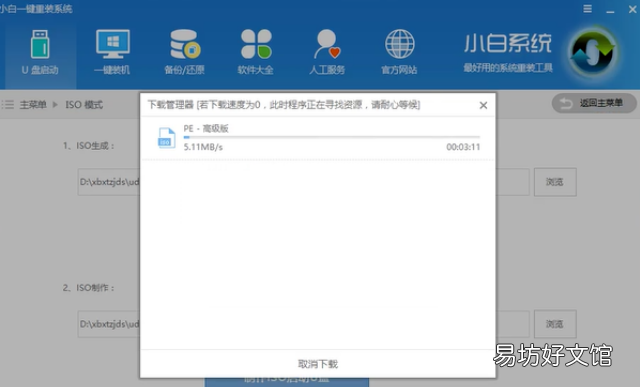This screenshot has height=387, width=640.
Task: Click the 小白系统 brand title text
Action: click(508, 43)
